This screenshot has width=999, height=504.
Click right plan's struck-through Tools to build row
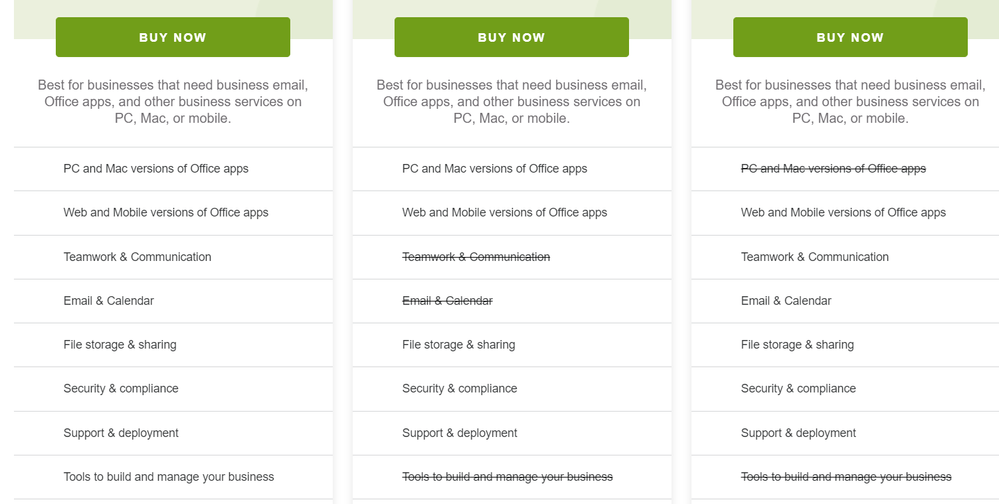coord(846,477)
